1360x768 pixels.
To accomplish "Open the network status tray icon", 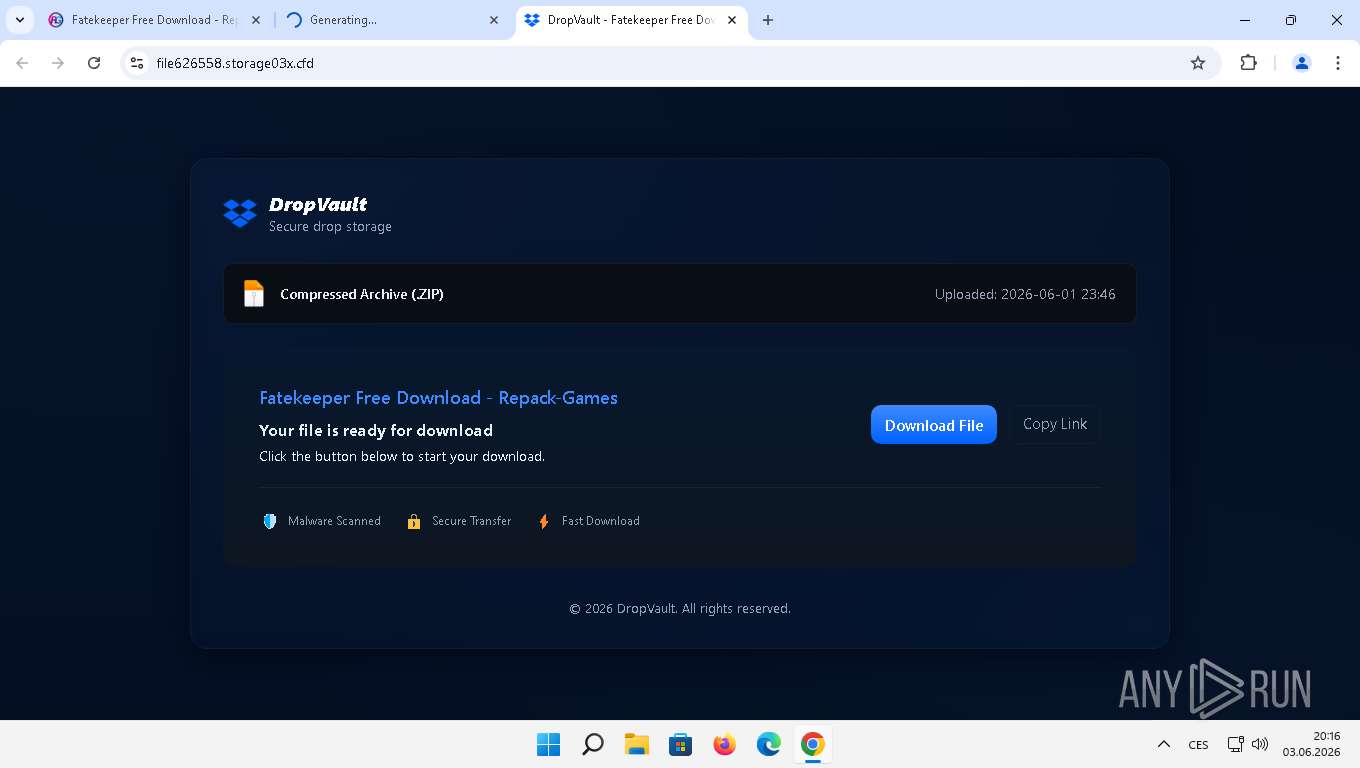I will pyautogui.click(x=1236, y=744).
